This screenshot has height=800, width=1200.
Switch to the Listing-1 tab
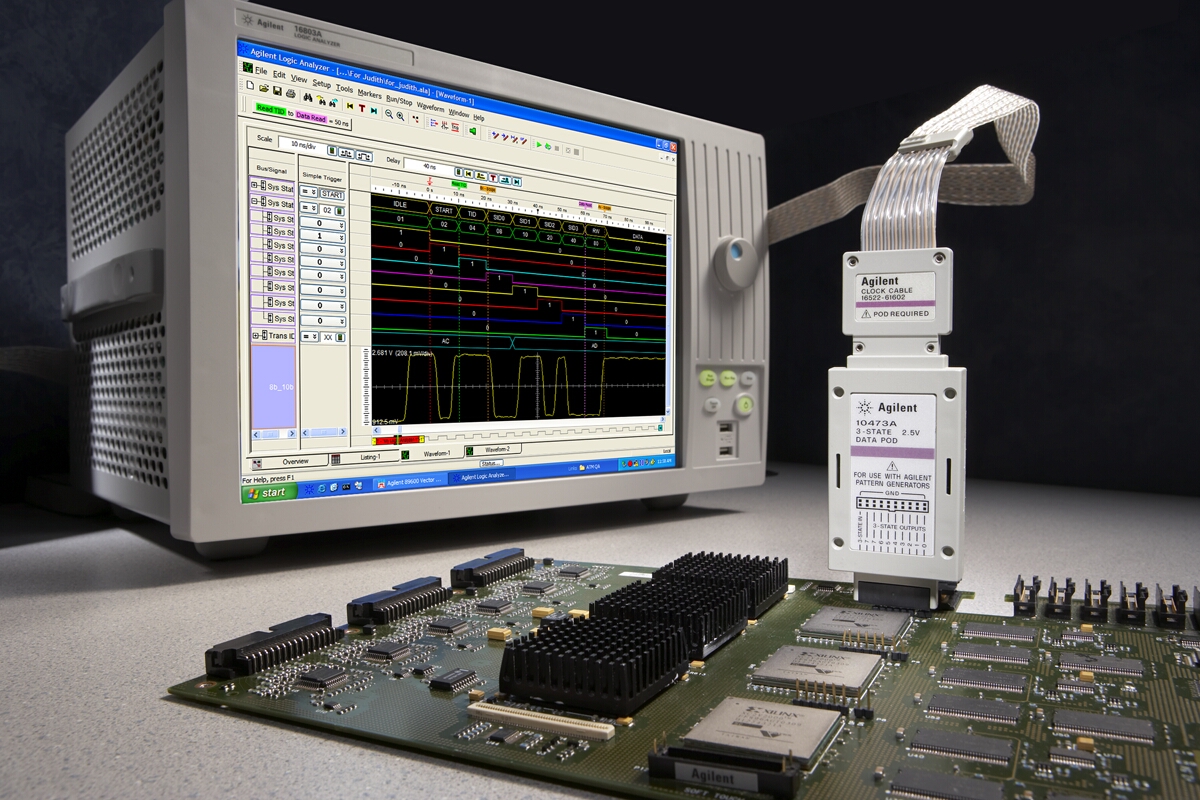364,458
